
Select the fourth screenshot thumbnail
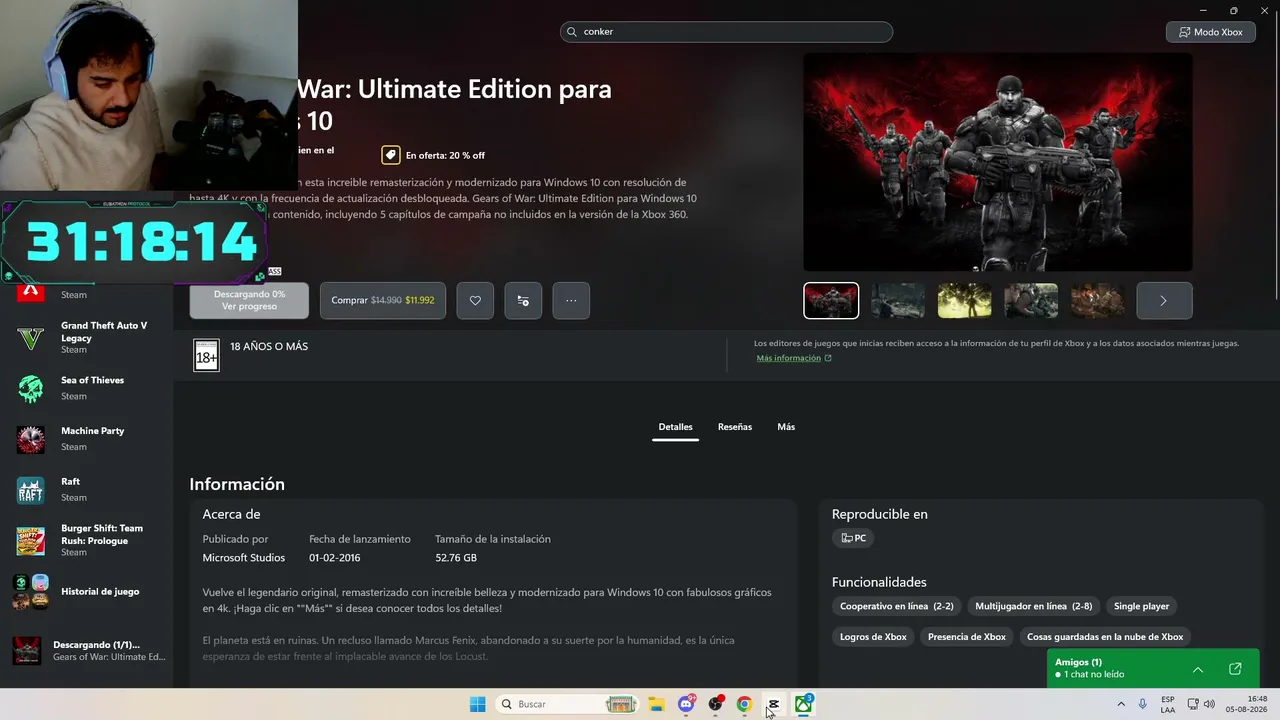1031,300
